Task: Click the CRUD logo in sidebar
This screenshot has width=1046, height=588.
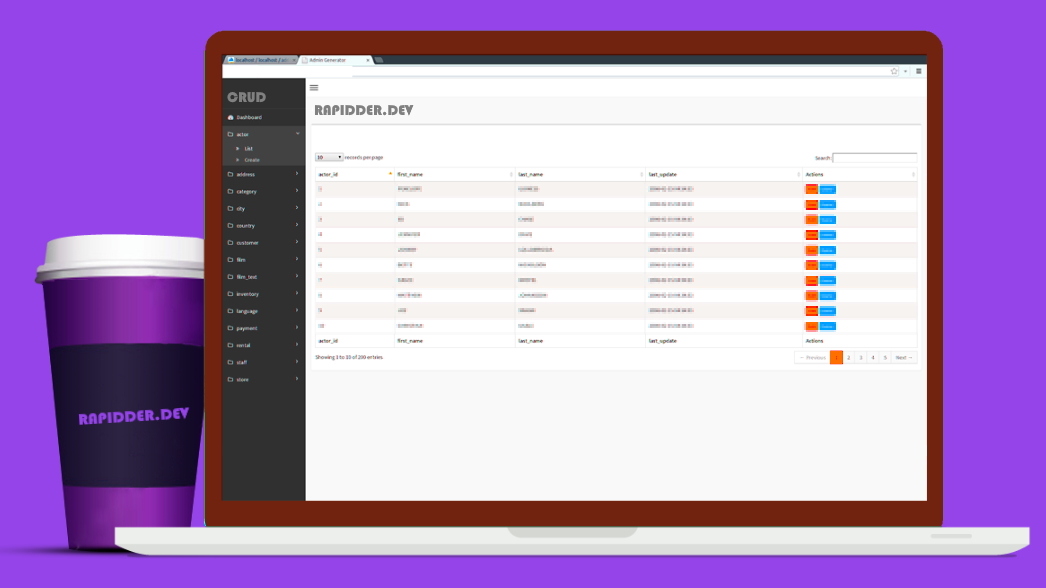Action: (246, 97)
